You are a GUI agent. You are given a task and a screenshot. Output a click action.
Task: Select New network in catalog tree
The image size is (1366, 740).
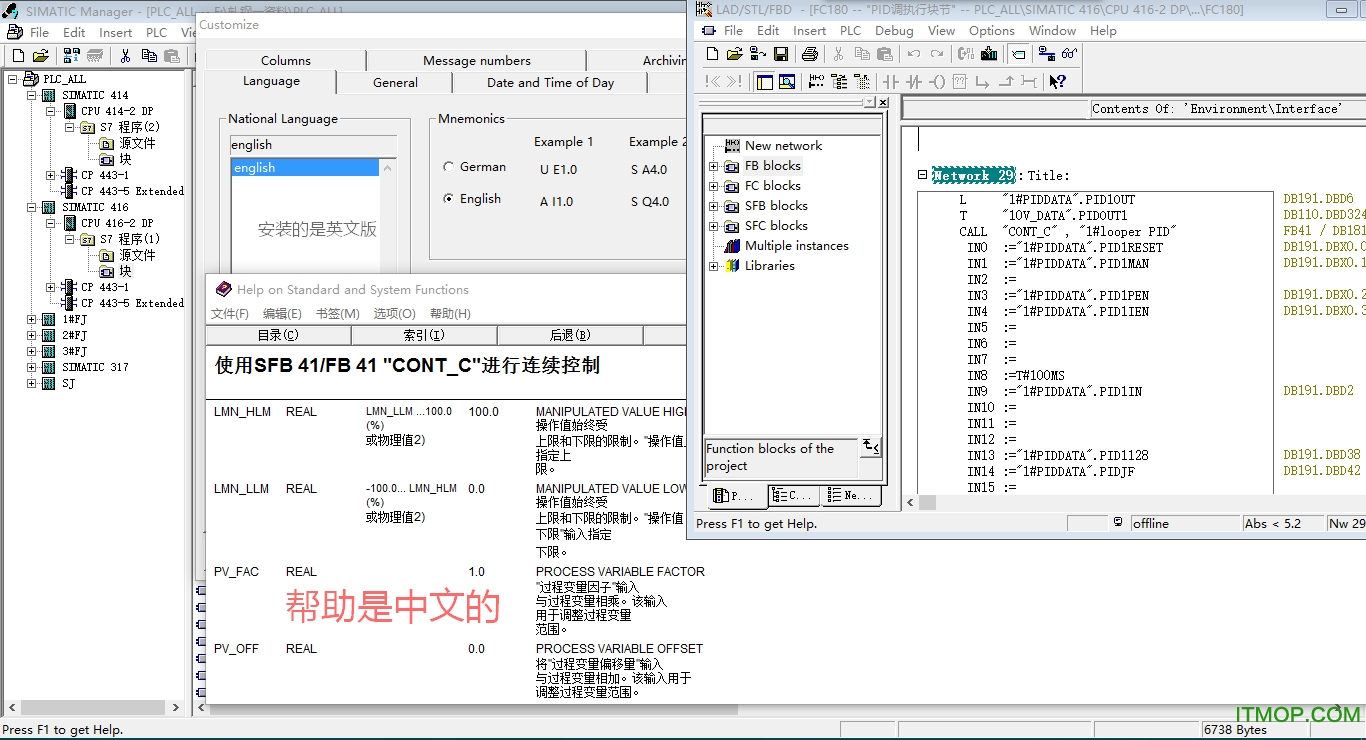coord(783,146)
